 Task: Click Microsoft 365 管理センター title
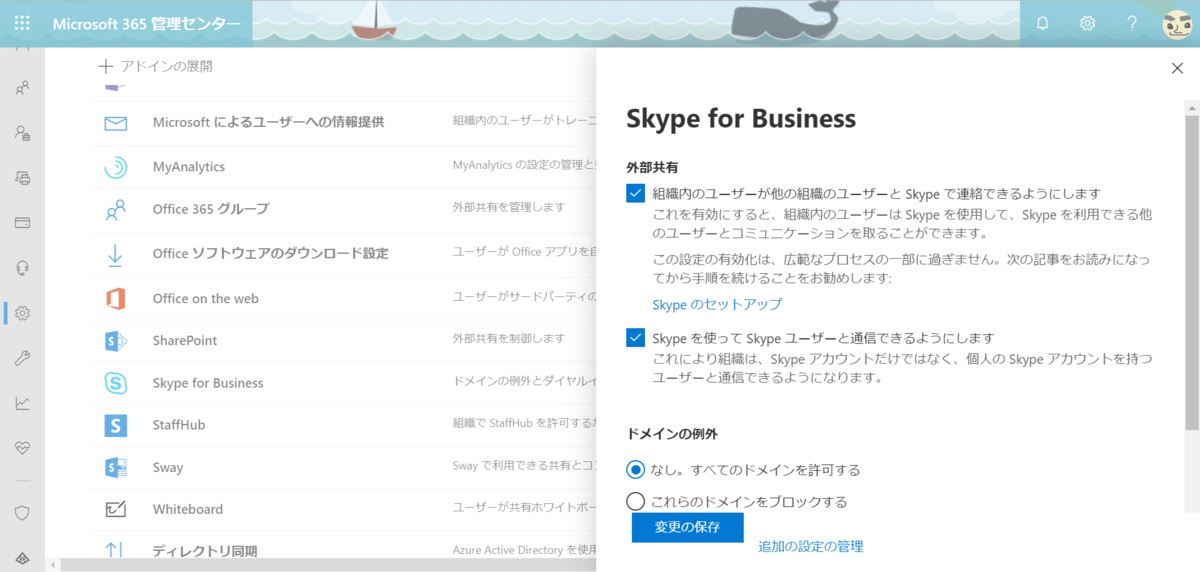(146, 23)
